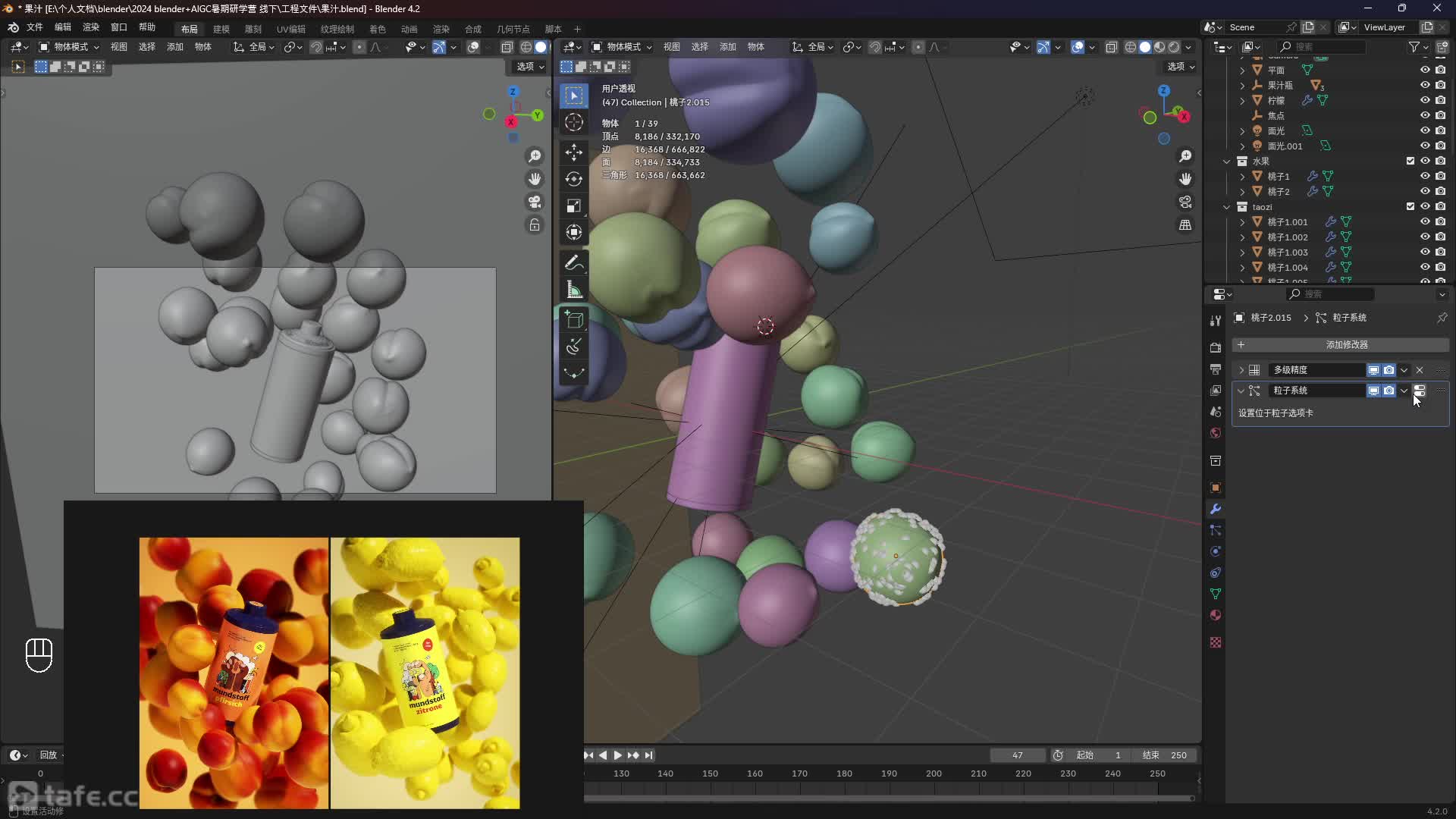Open the World properties tab
The width and height of the screenshot is (1456, 819).
(x=1216, y=432)
